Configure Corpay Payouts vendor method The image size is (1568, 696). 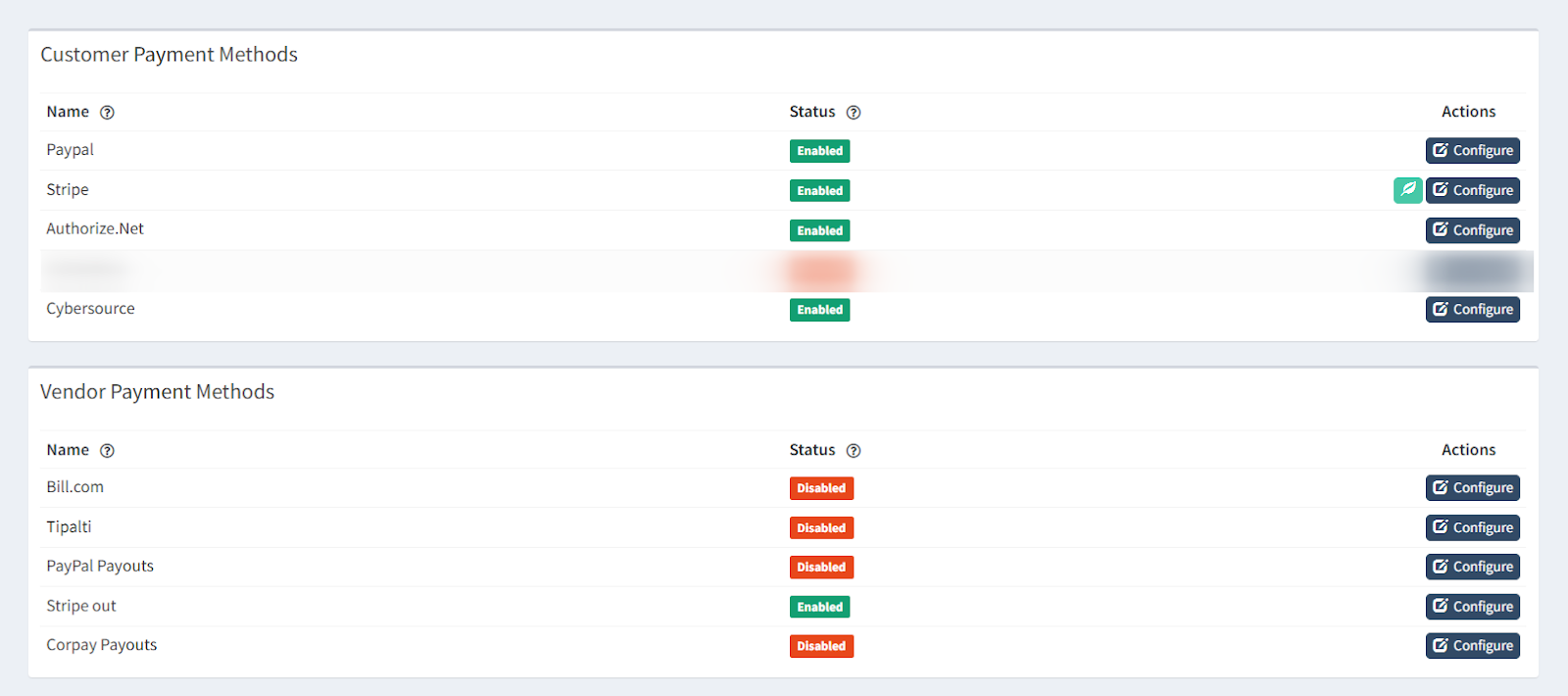pos(1472,646)
